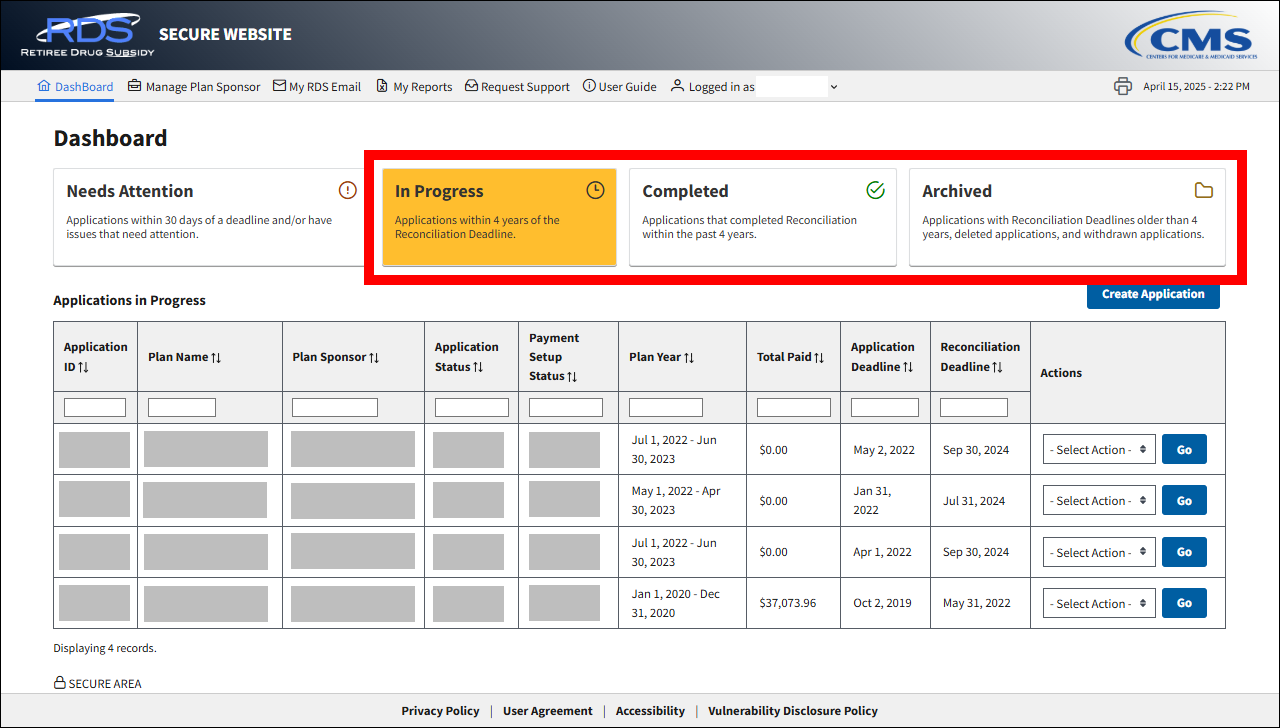1280x728 pixels.
Task: Open the Manage Plan Sponsor menu item
Action: (x=194, y=87)
